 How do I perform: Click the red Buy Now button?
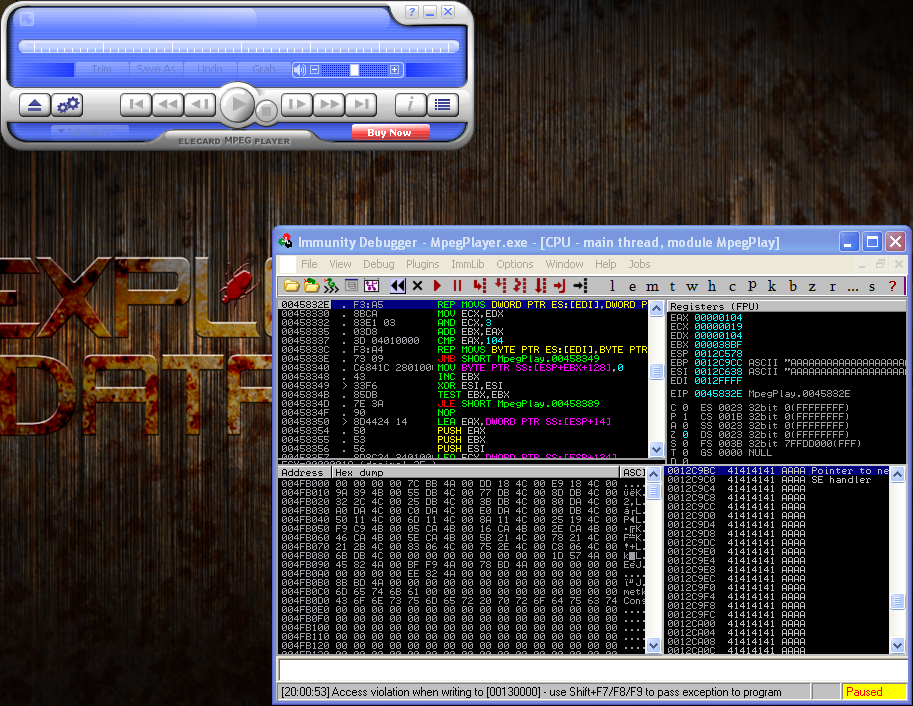tap(390, 132)
